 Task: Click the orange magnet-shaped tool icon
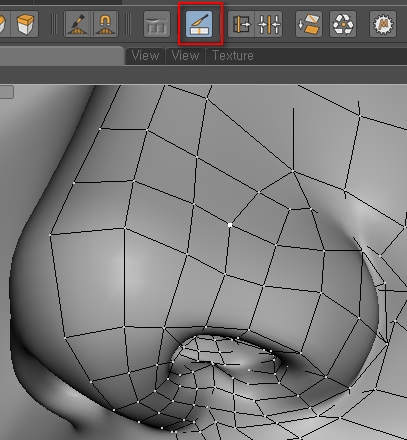(x=105, y=24)
